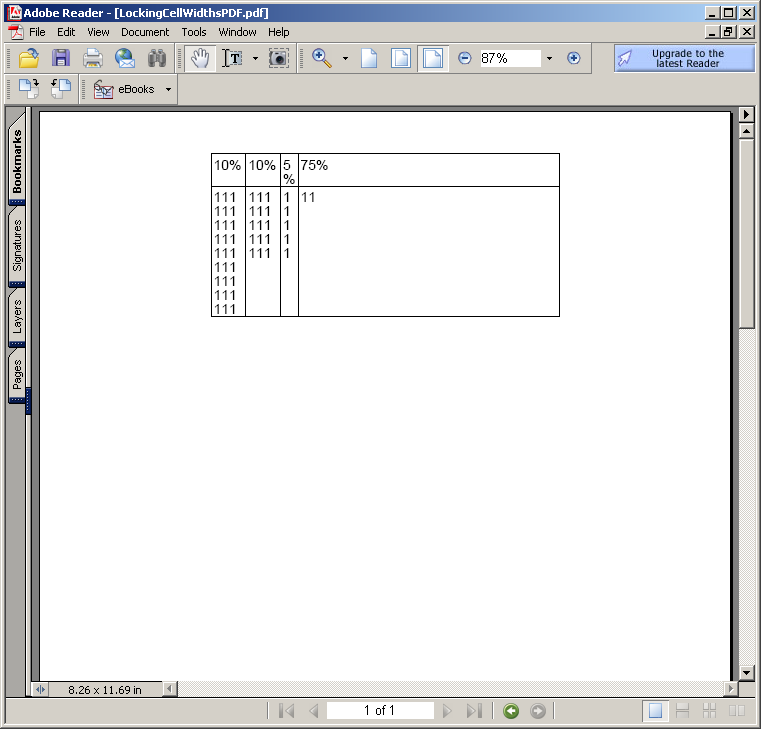Open the Document menu
This screenshot has height=729, width=761.
[x=145, y=32]
